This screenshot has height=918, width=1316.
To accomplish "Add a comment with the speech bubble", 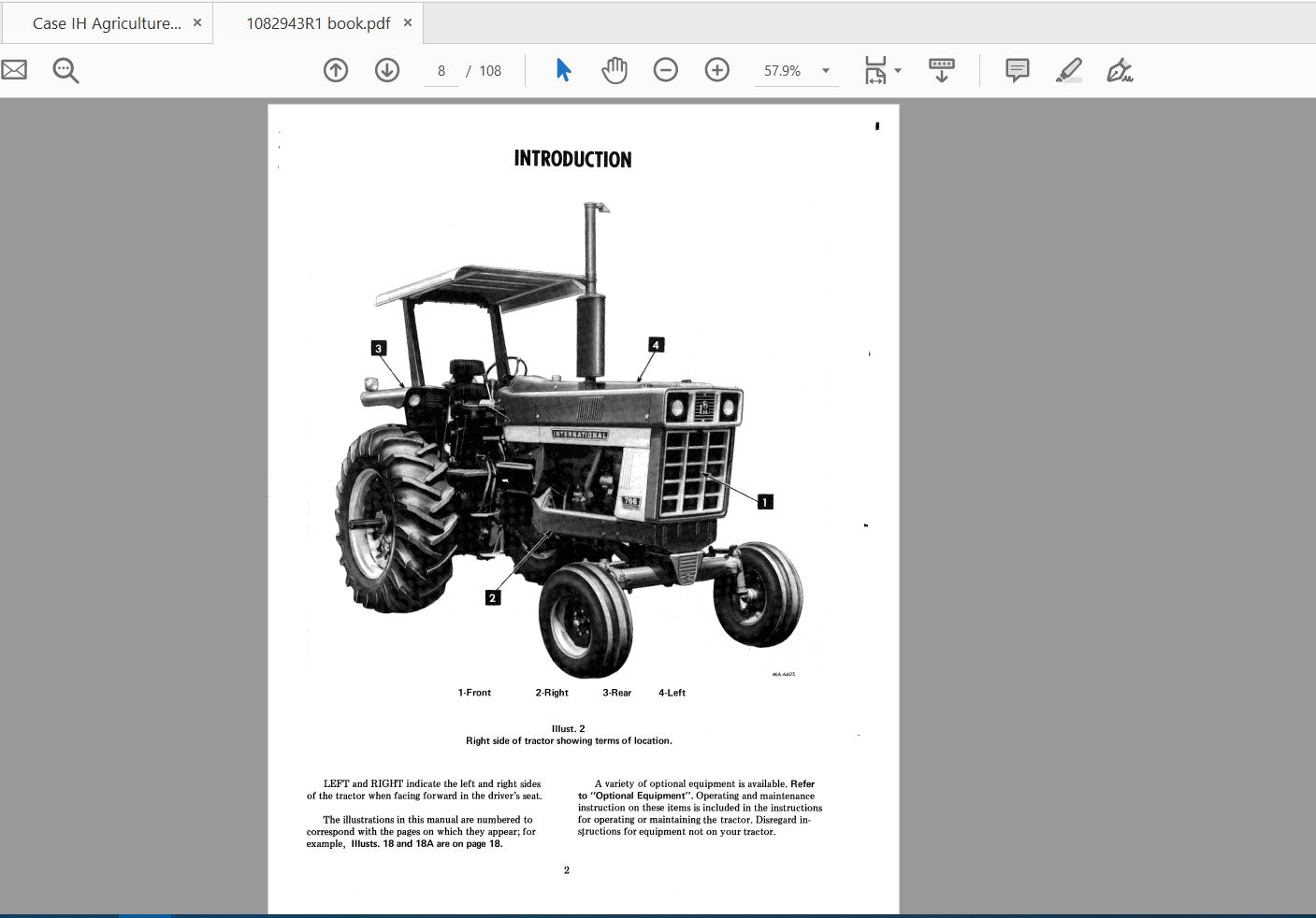I will (x=1018, y=70).
